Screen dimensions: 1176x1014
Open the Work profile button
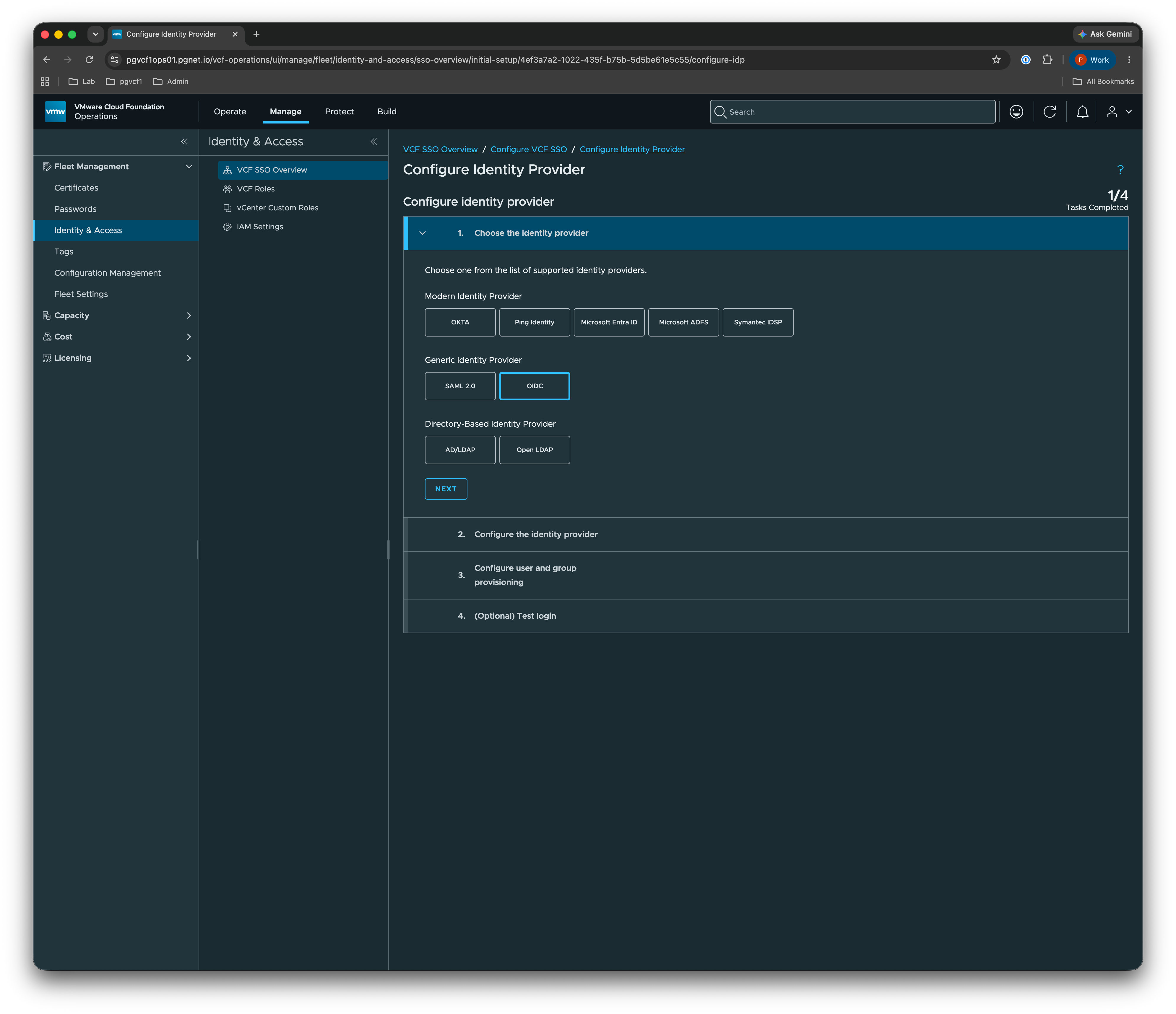1092,60
